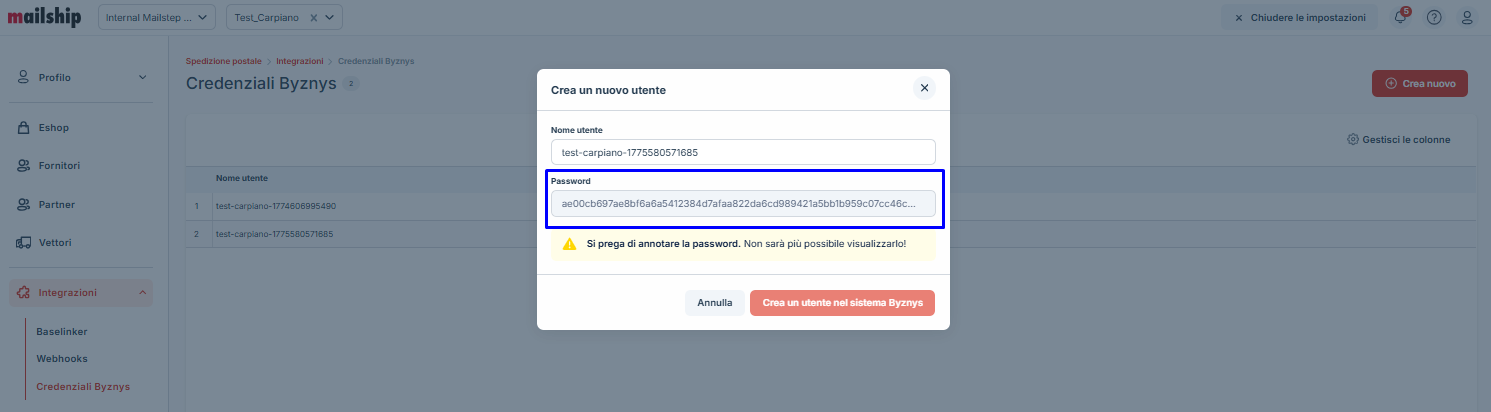Open the user account icon
This screenshot has width=1491, height=412.
[1467, 18]
